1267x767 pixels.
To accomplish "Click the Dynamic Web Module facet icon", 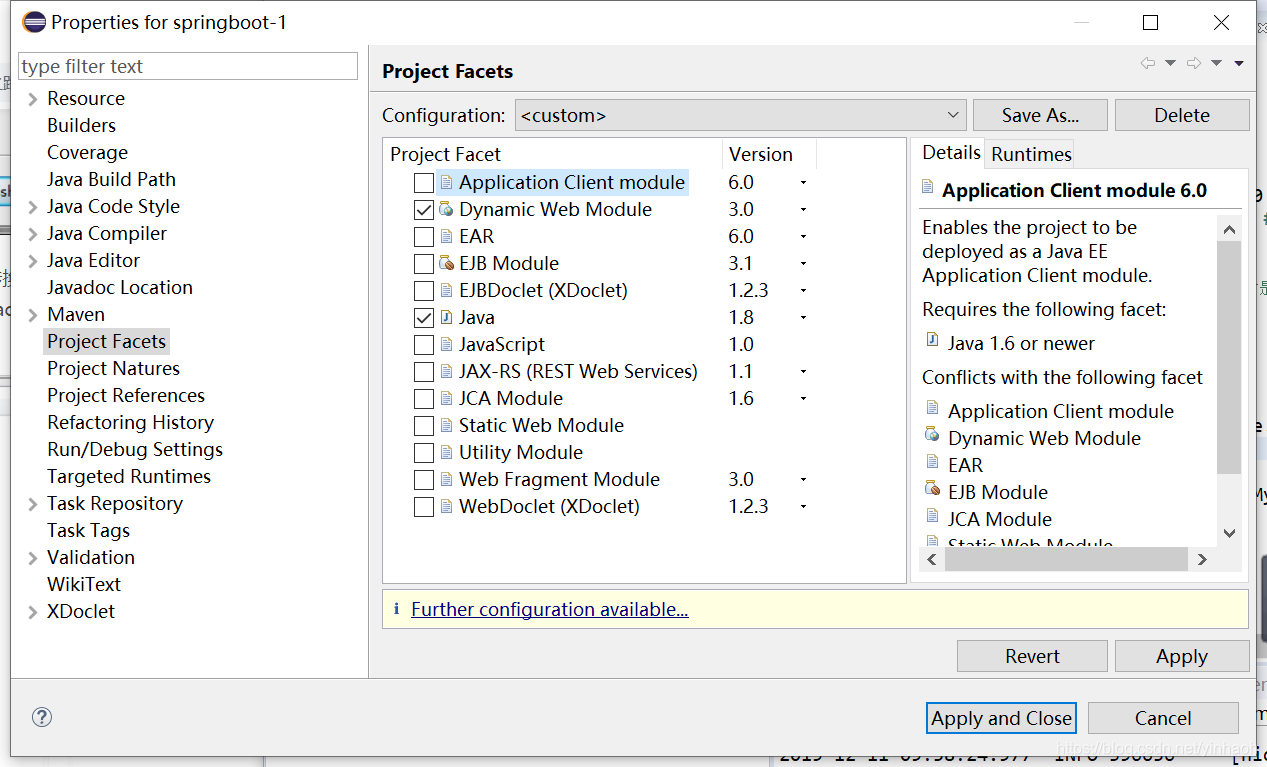I will [x=446, y=209].
